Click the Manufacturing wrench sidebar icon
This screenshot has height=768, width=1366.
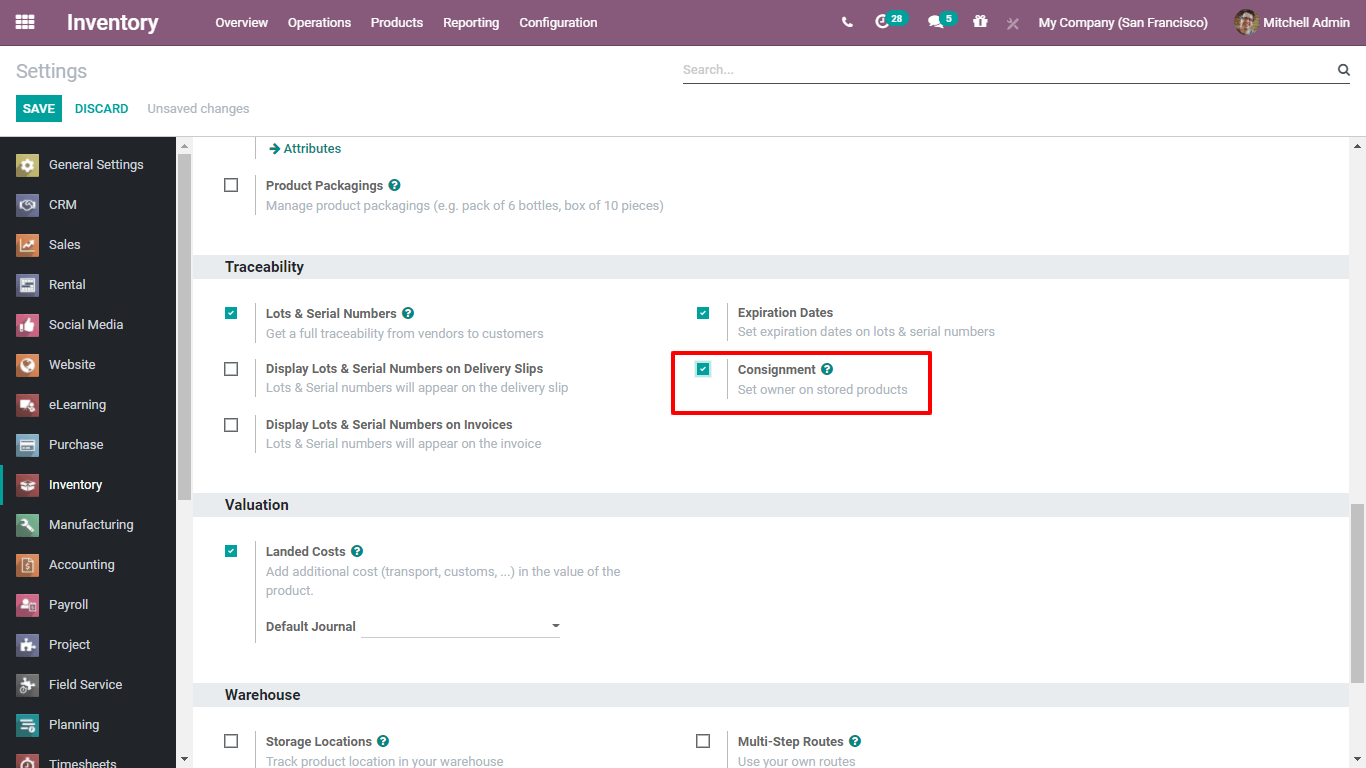click(28, 525)
